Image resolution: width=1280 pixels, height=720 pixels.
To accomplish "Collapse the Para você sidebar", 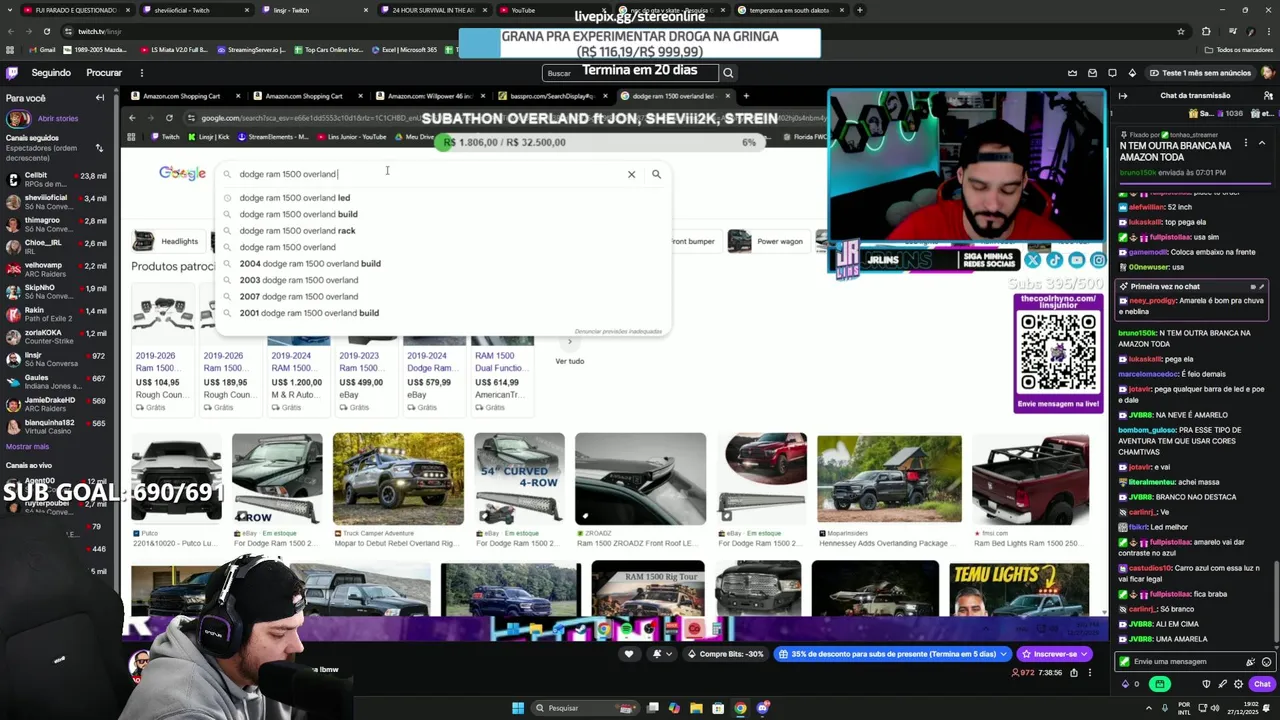I will [x=100, y=97].
